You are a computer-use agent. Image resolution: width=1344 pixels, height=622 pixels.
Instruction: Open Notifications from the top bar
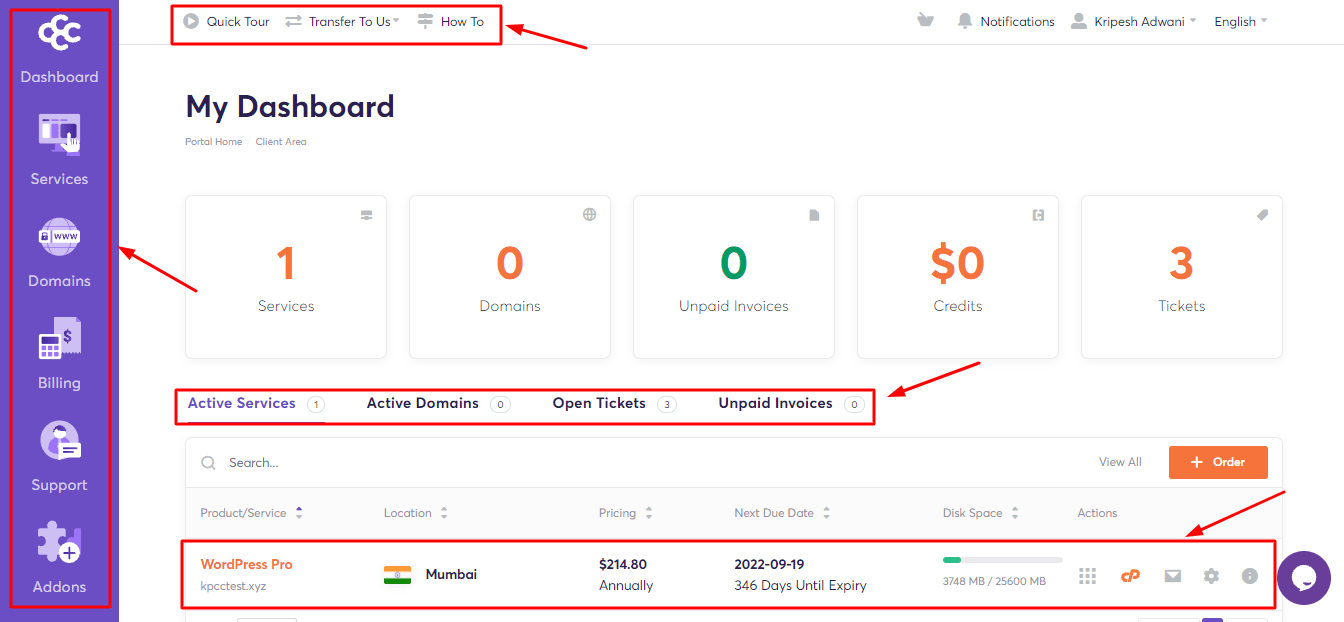[1006, 20]
